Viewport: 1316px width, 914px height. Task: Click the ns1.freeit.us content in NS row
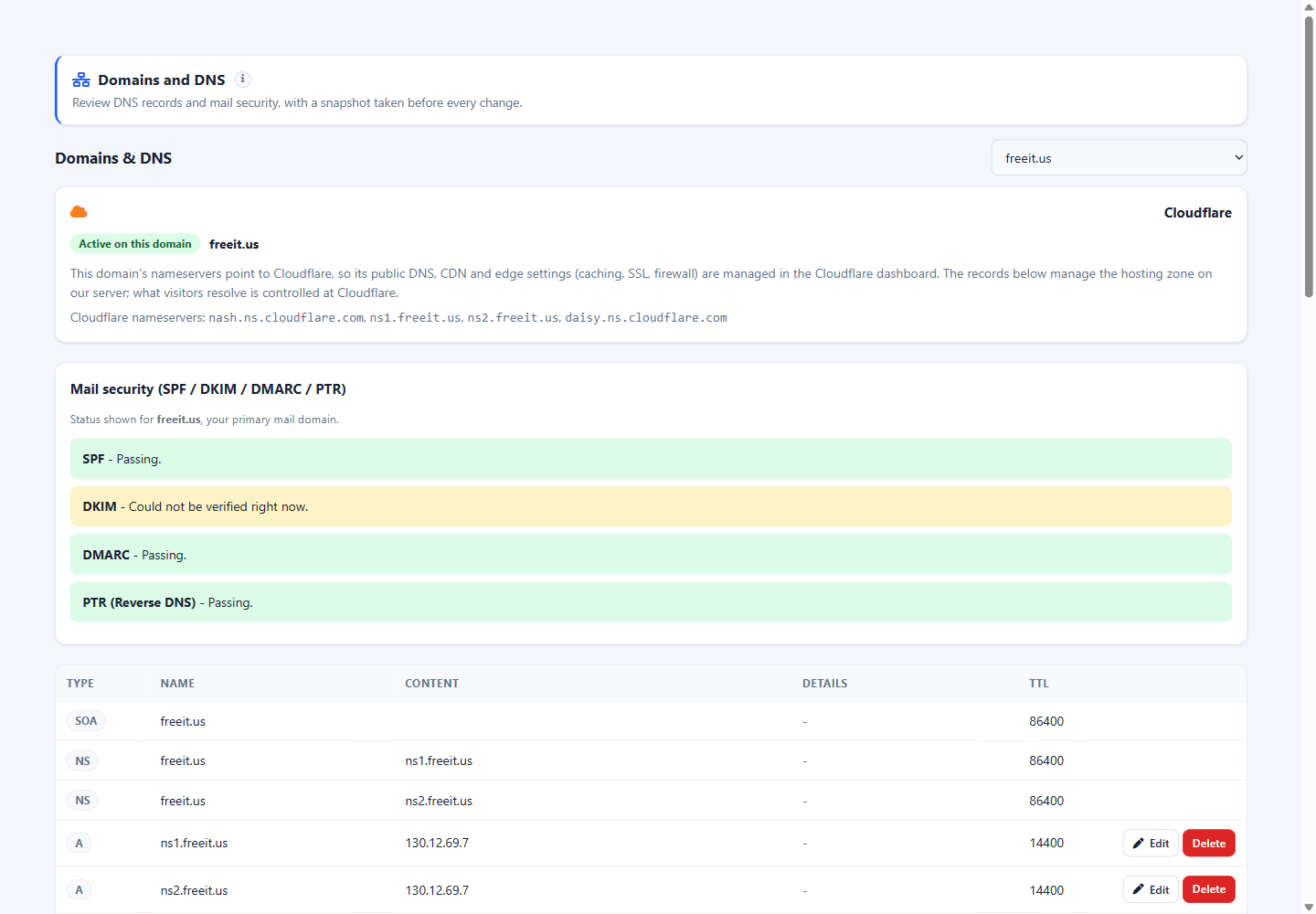[x=439, y=760]
